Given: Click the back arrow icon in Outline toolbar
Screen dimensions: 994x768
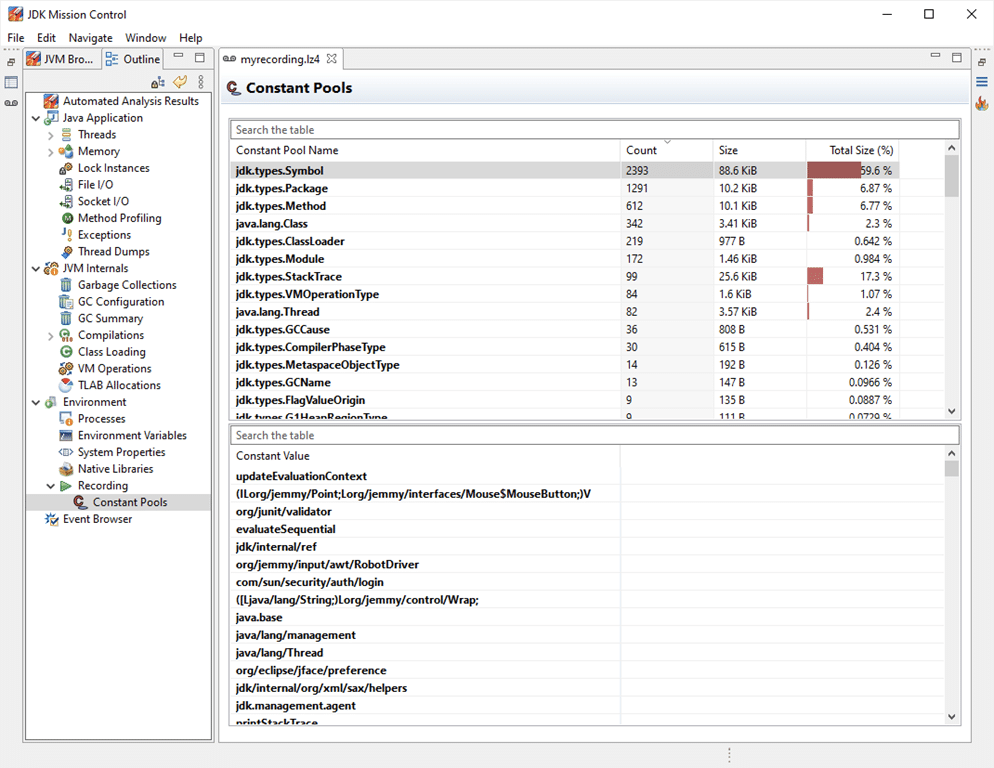Looking at the screenshot, I should pos(180,82).
